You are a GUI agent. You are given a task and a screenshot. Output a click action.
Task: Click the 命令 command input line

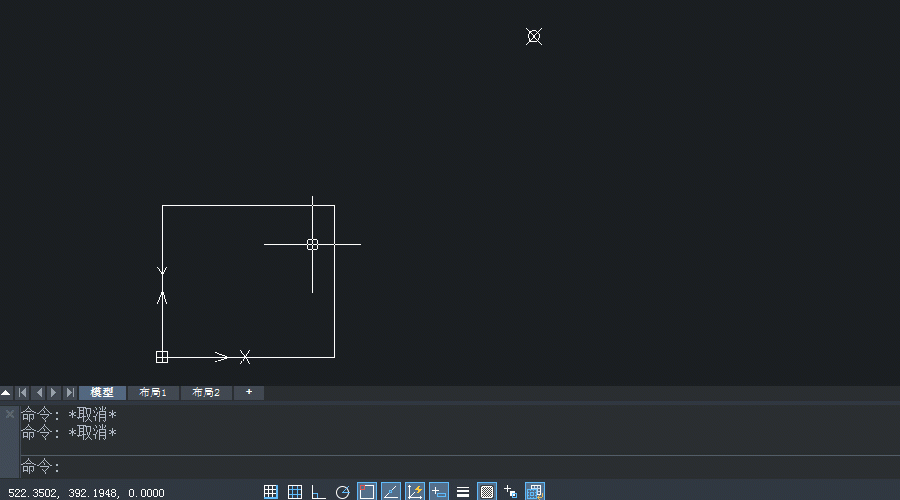(x=450, y=467)
